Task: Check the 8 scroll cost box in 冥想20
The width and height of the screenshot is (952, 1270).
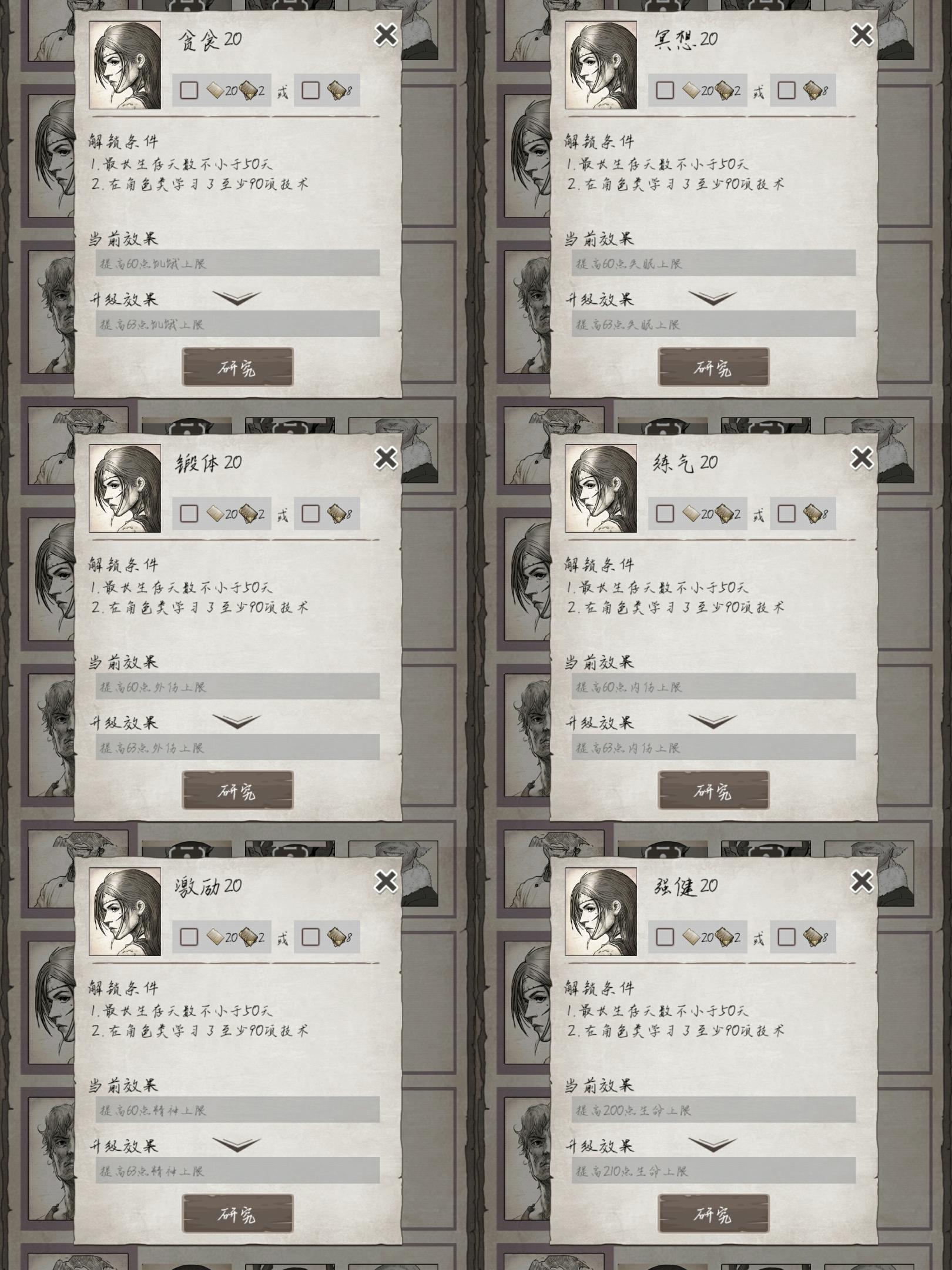Action: point(786,90)
